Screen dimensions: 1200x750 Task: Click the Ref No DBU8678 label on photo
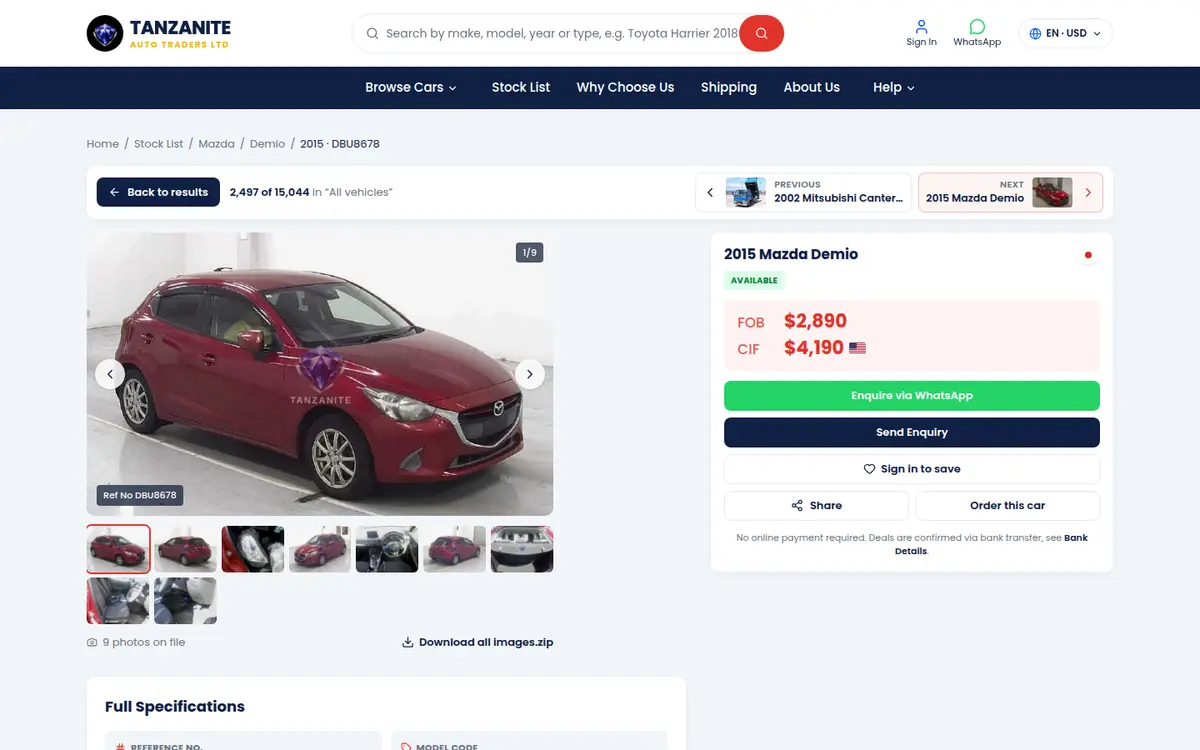point(140,495)
